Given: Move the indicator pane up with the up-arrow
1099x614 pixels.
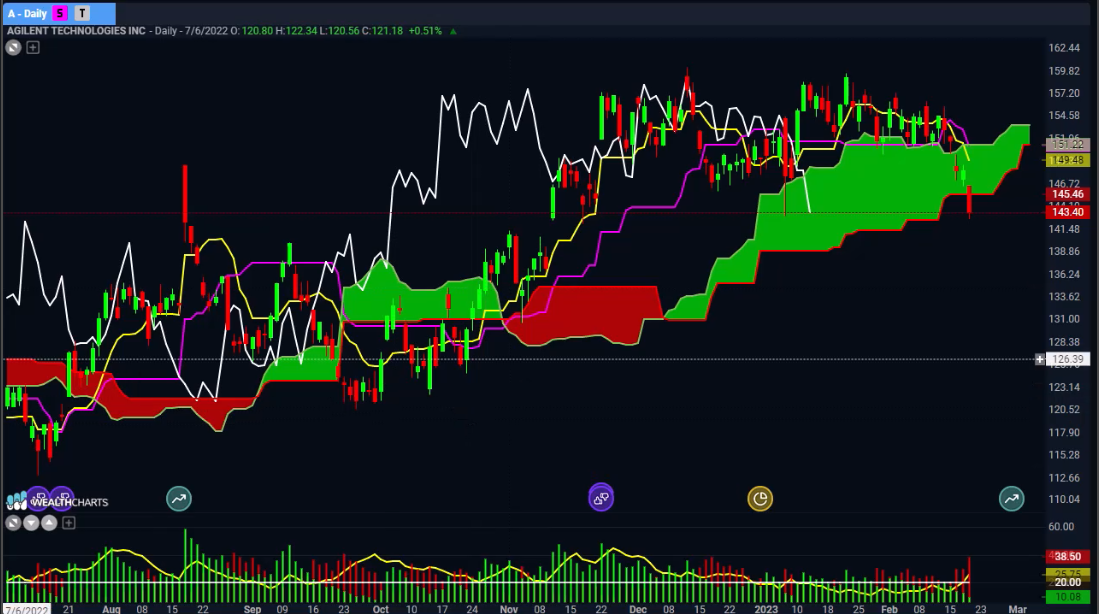Looking at the screenshot, I should 49,523.
